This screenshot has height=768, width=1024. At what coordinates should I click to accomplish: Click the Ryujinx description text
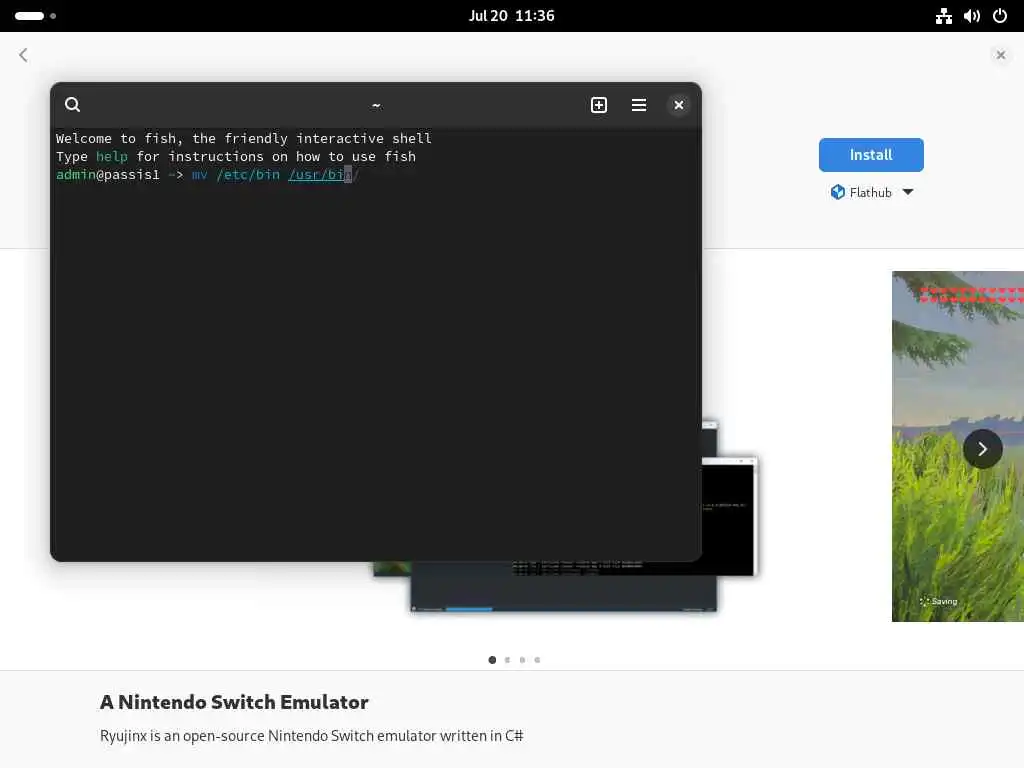coord(312,736)
